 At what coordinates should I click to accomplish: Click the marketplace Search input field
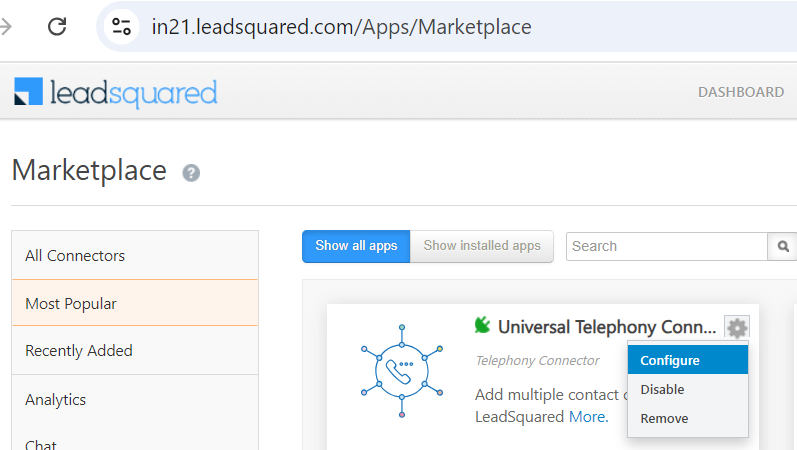pos(666,246)
